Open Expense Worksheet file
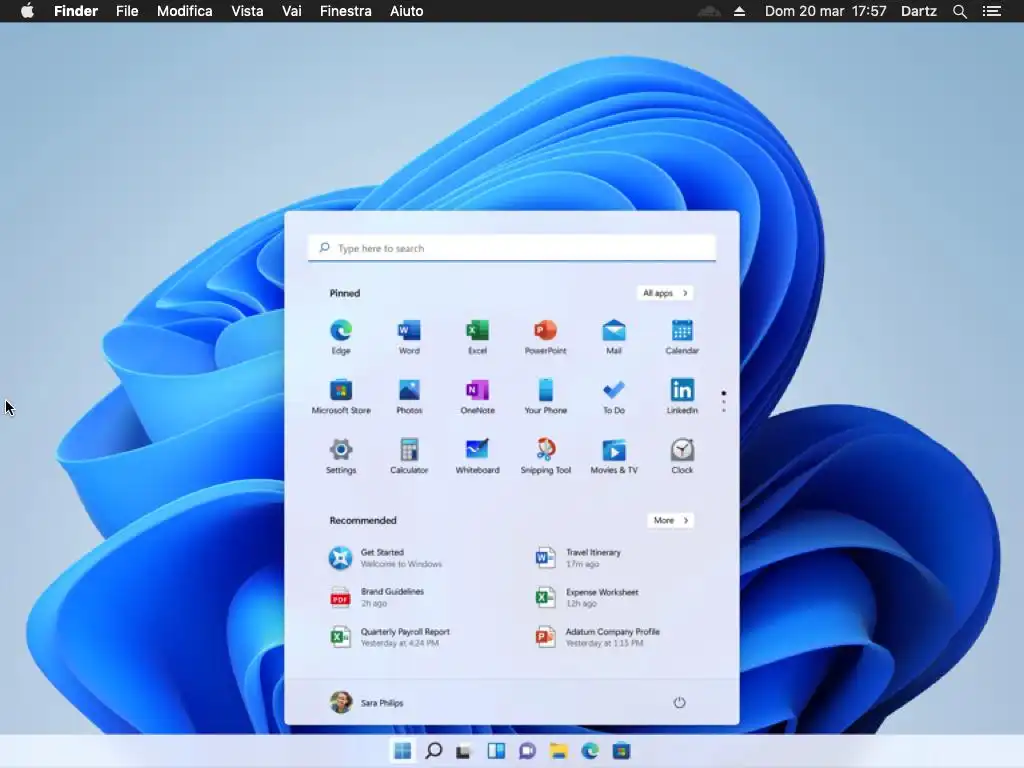Viewport: 1024px width, 768px height. pos(586,598)
